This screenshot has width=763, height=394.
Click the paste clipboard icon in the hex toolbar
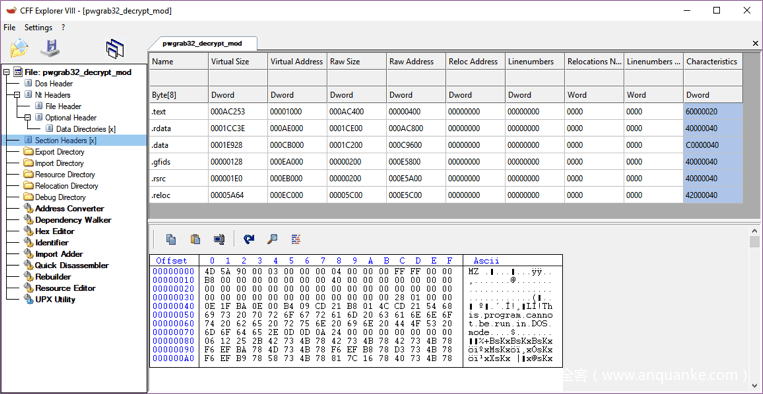click(196, 239)
